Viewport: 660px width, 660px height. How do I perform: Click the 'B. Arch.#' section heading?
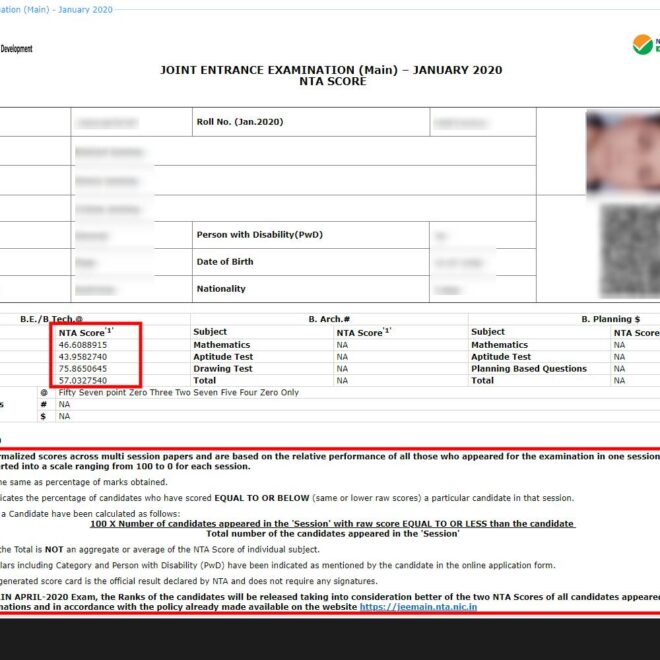328,319
